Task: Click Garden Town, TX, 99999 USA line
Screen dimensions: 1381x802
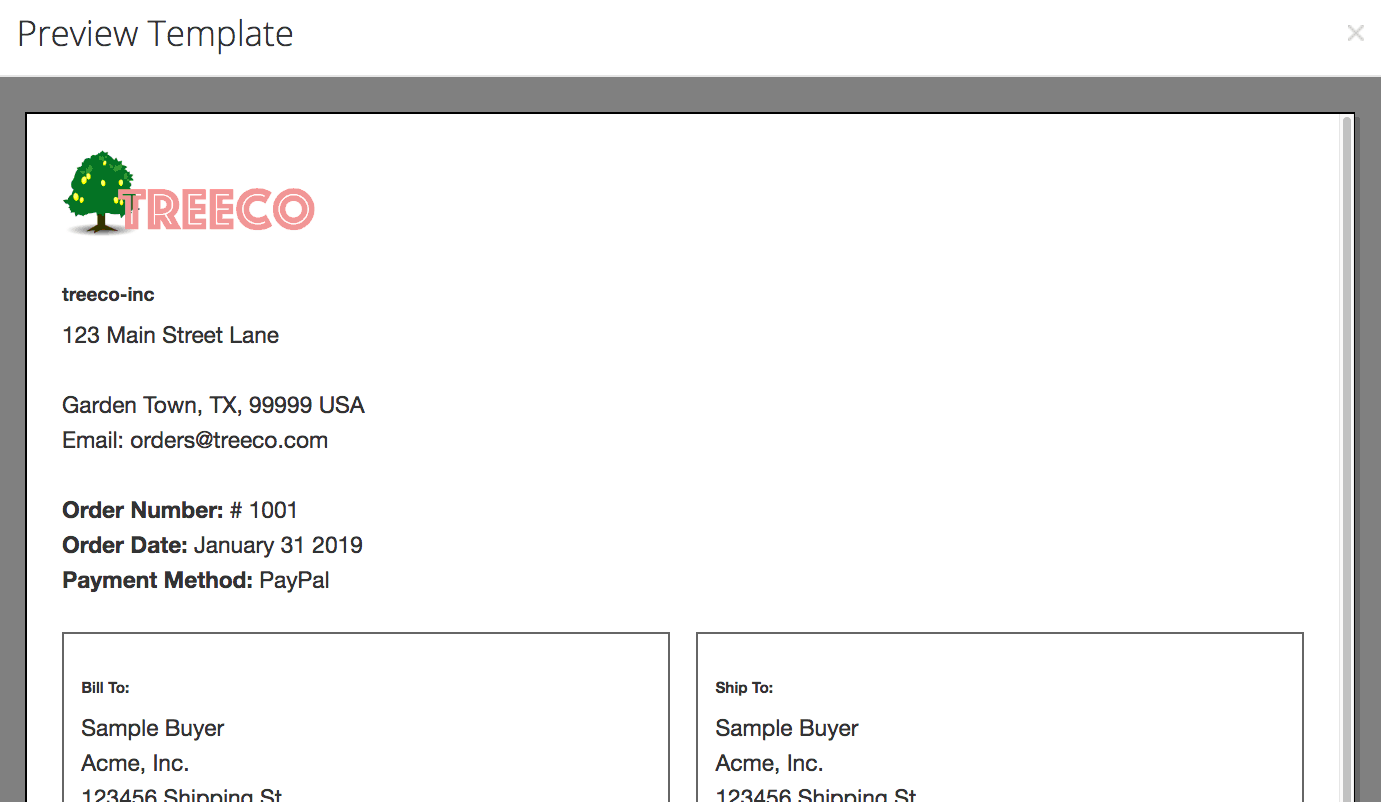Action: click(213, 405)
